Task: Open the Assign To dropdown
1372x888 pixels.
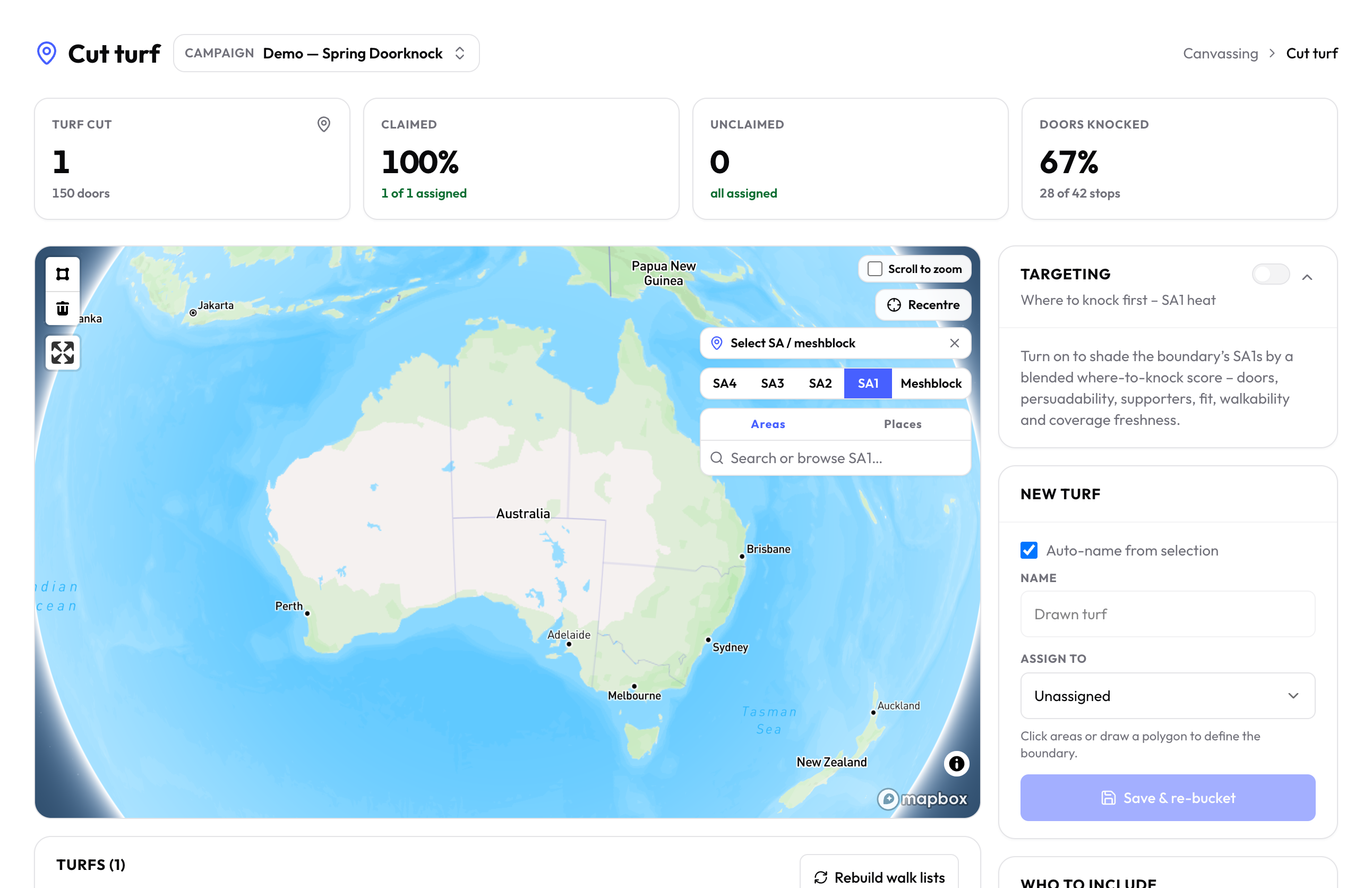Action: click(x=1168, y=695)
